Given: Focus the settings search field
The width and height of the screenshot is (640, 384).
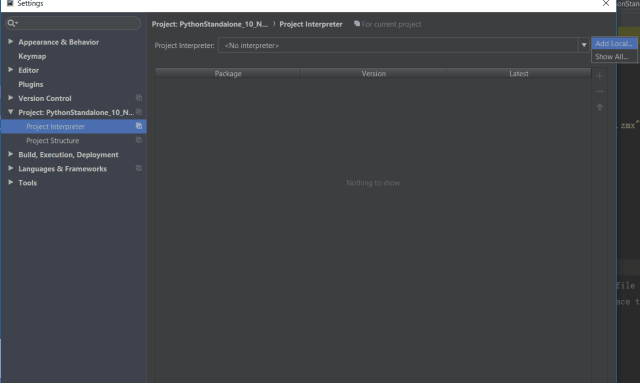Looking at the screenshot, I should point(73,23).
